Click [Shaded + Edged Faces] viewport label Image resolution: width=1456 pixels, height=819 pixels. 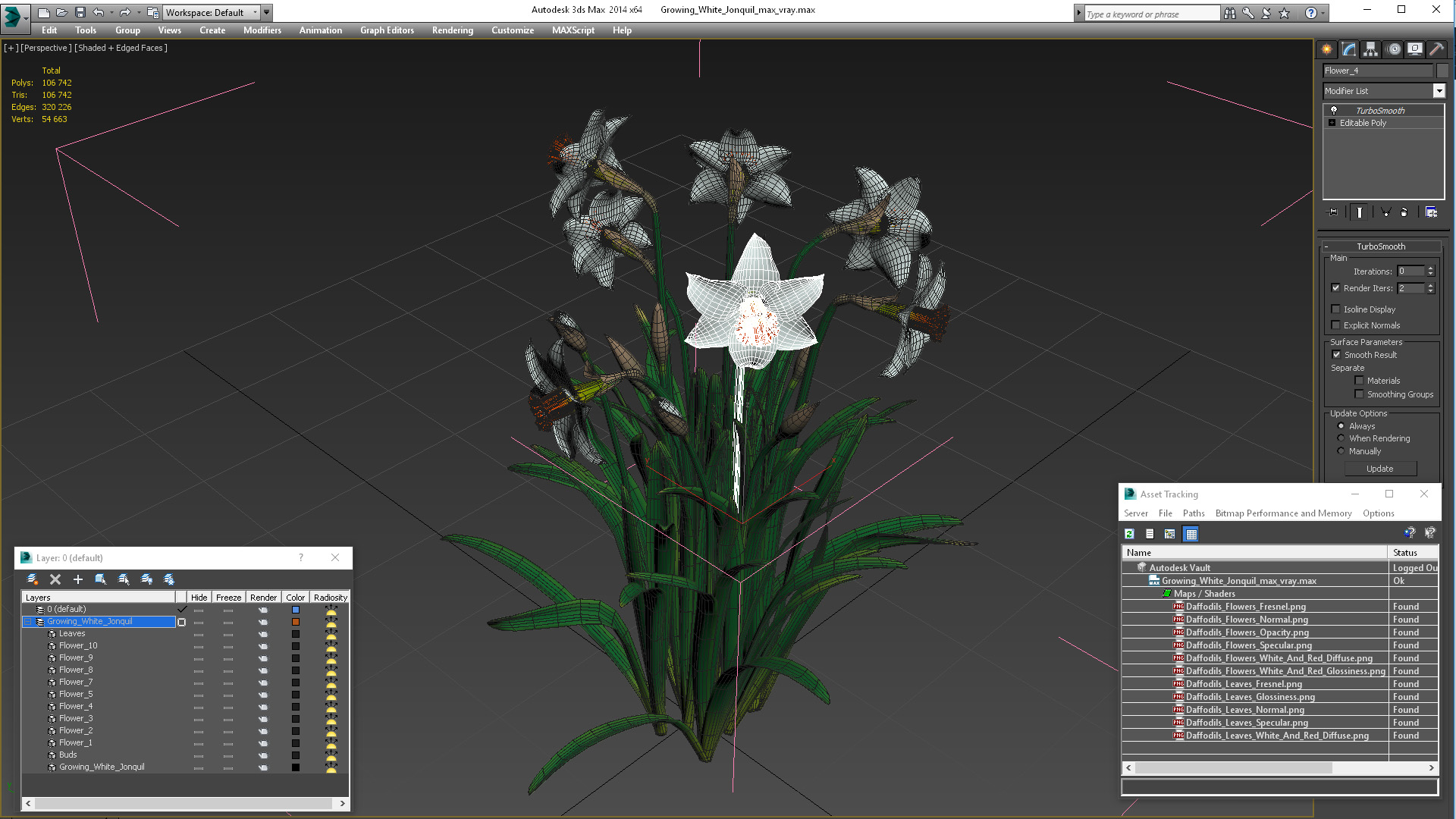click(121, 48)
